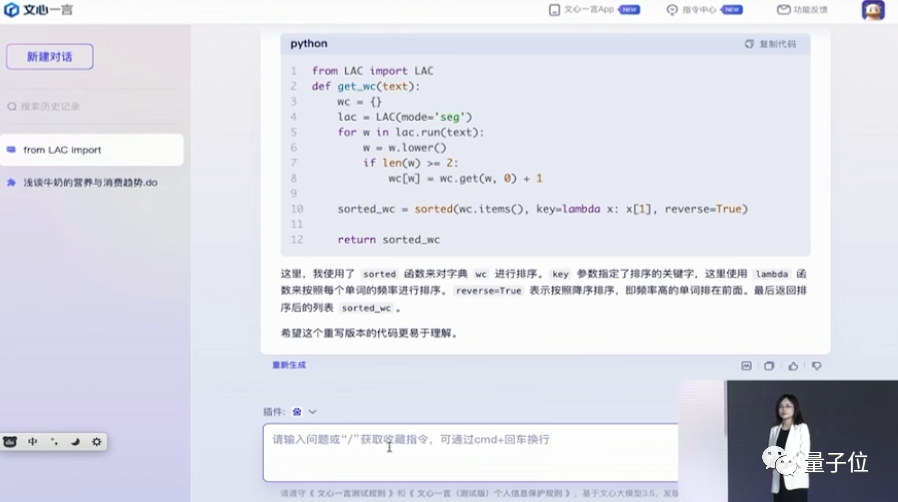Click the thumbs-down icon under the response
Screen dimensions: 898x502
point(816,366)
